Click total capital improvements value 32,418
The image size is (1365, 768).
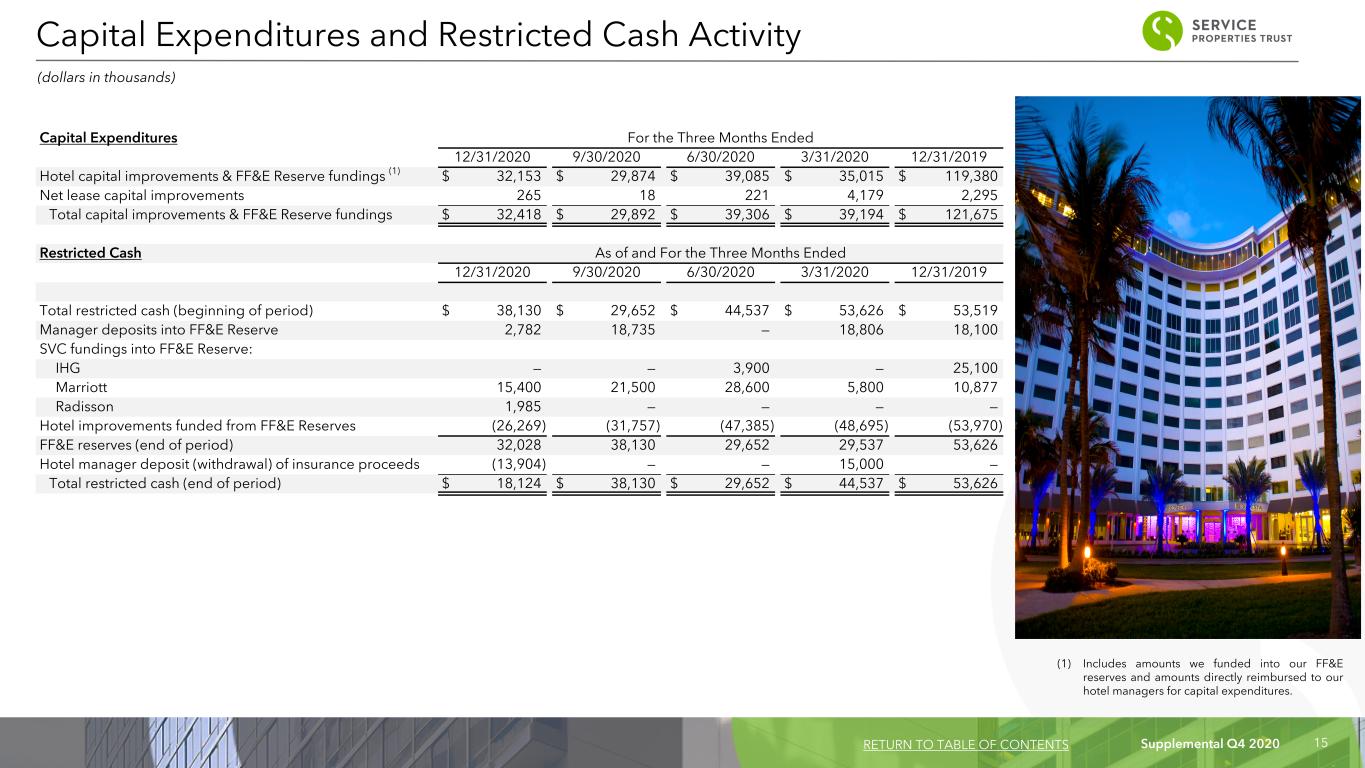(x=517, y=214)
